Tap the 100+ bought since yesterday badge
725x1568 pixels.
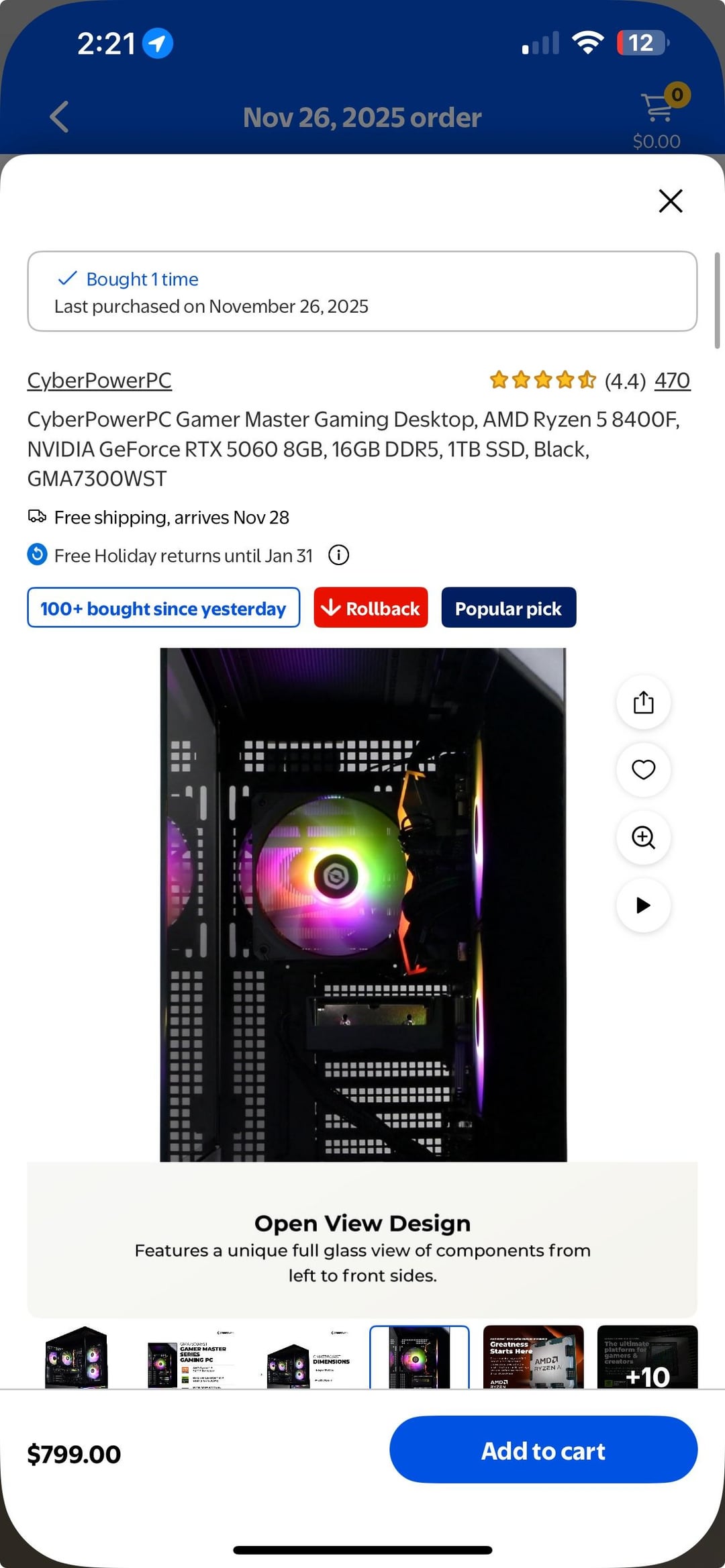(x=163, y=607)
